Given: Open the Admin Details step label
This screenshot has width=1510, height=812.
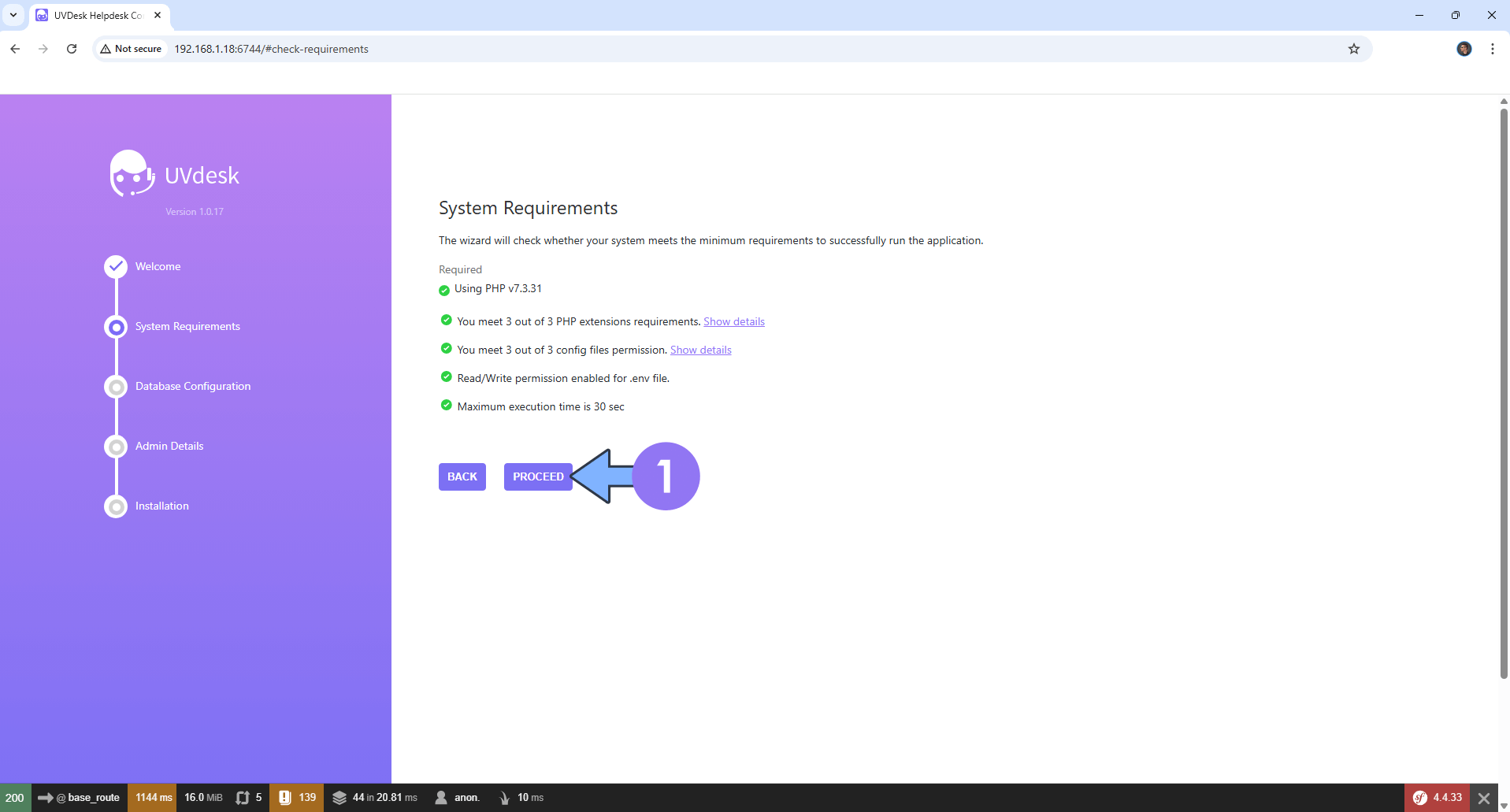Looking at the screenshot, I should pyautogui.click(x=169, y=446).
